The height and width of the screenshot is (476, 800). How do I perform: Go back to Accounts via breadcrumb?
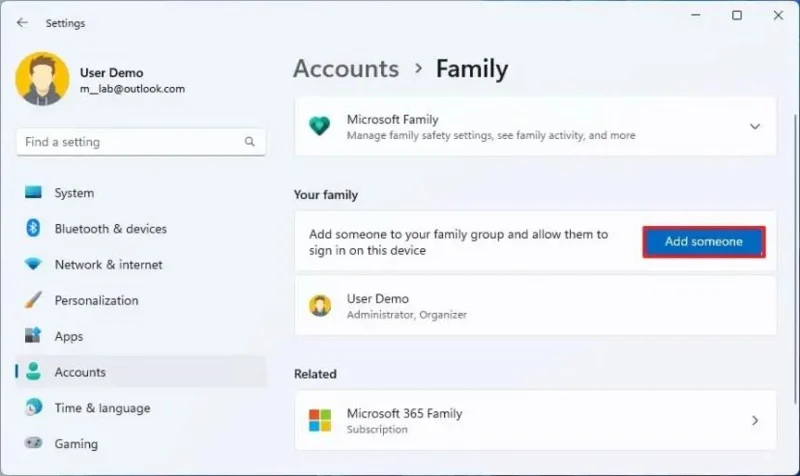(346, 69)
